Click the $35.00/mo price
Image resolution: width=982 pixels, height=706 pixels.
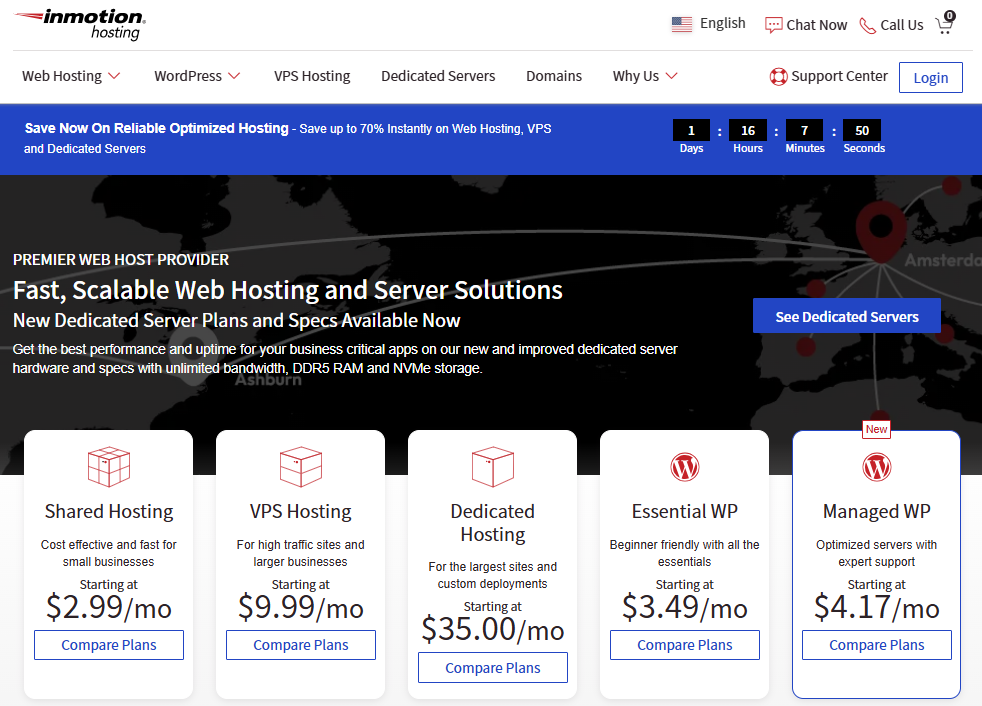pyautogui.click(x=493, y=630)
